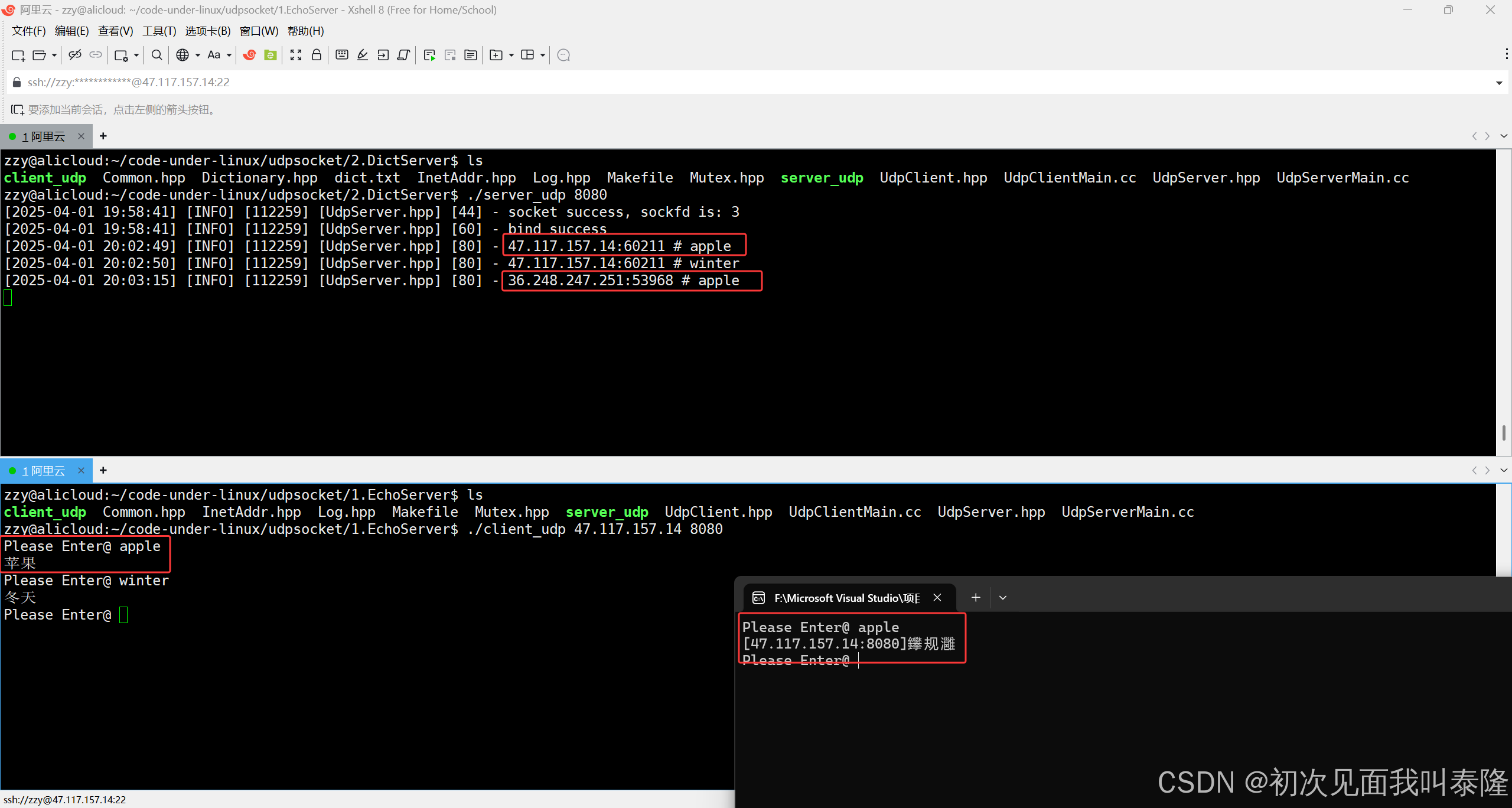This screenshot has height=808, width=1512.
Task: Launch Xftp with the green folder icon
Action: click(x=271, y=55)
